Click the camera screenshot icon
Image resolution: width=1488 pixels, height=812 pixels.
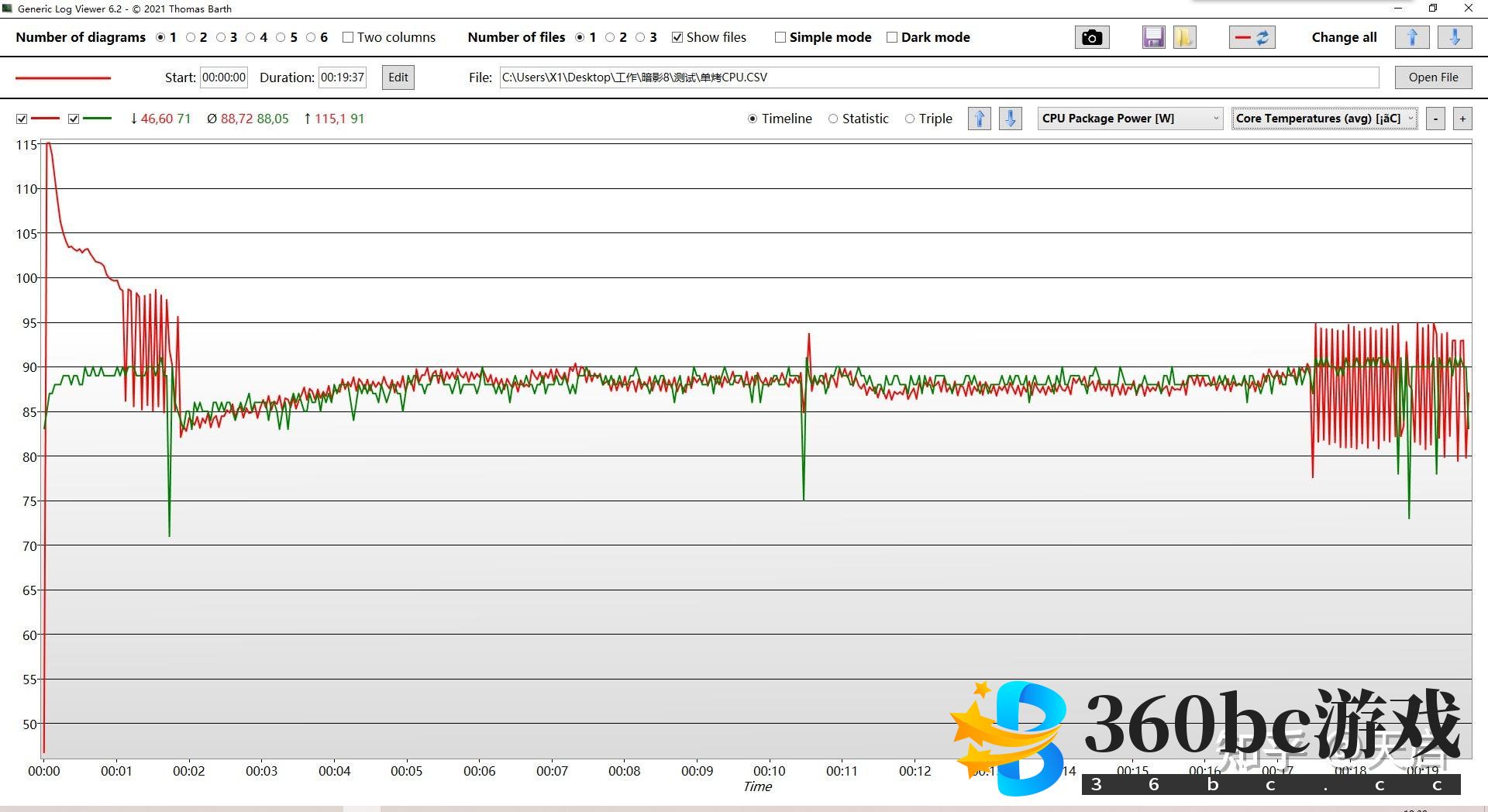tap(1091, 37)
